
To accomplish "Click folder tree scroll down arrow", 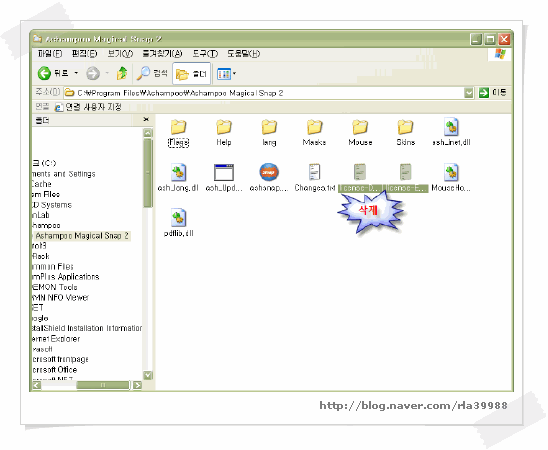I will point(148,375).
